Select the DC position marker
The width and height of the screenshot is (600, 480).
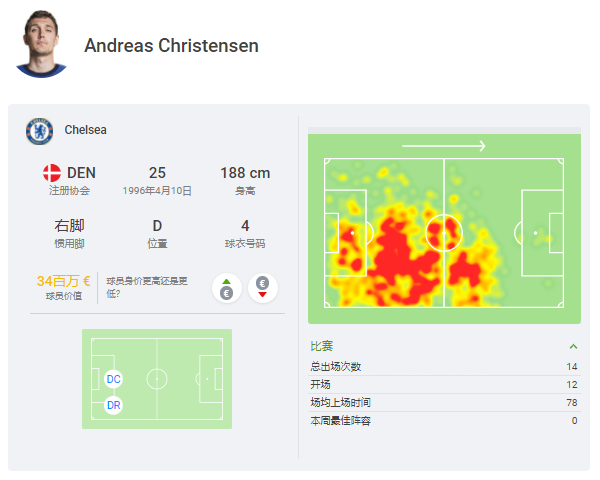(113, 380)
